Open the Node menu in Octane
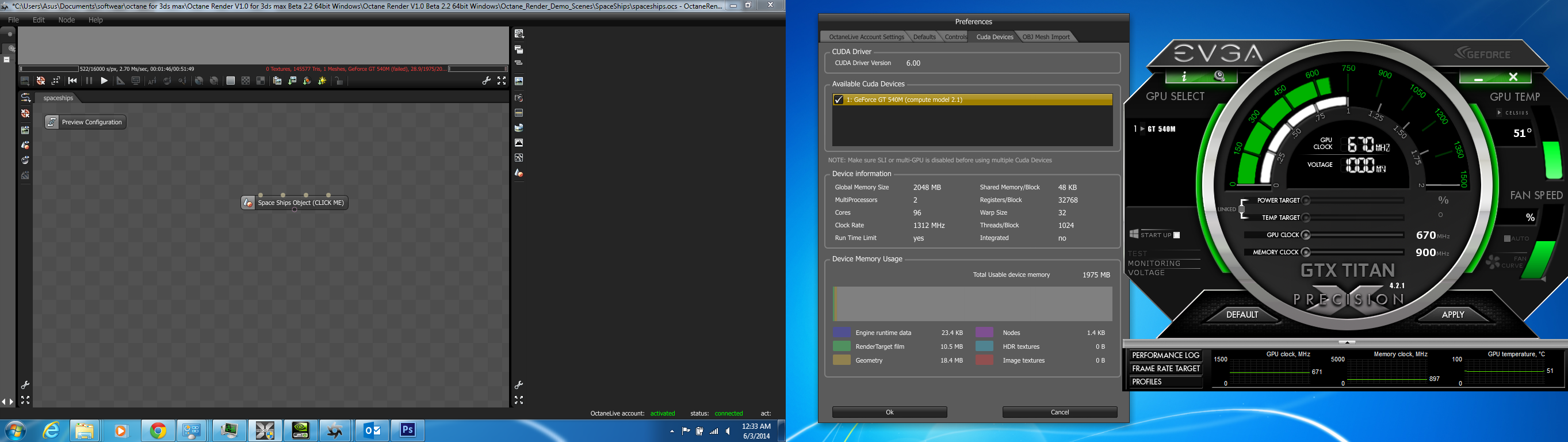1568x442 pixels. pos(66,20)
